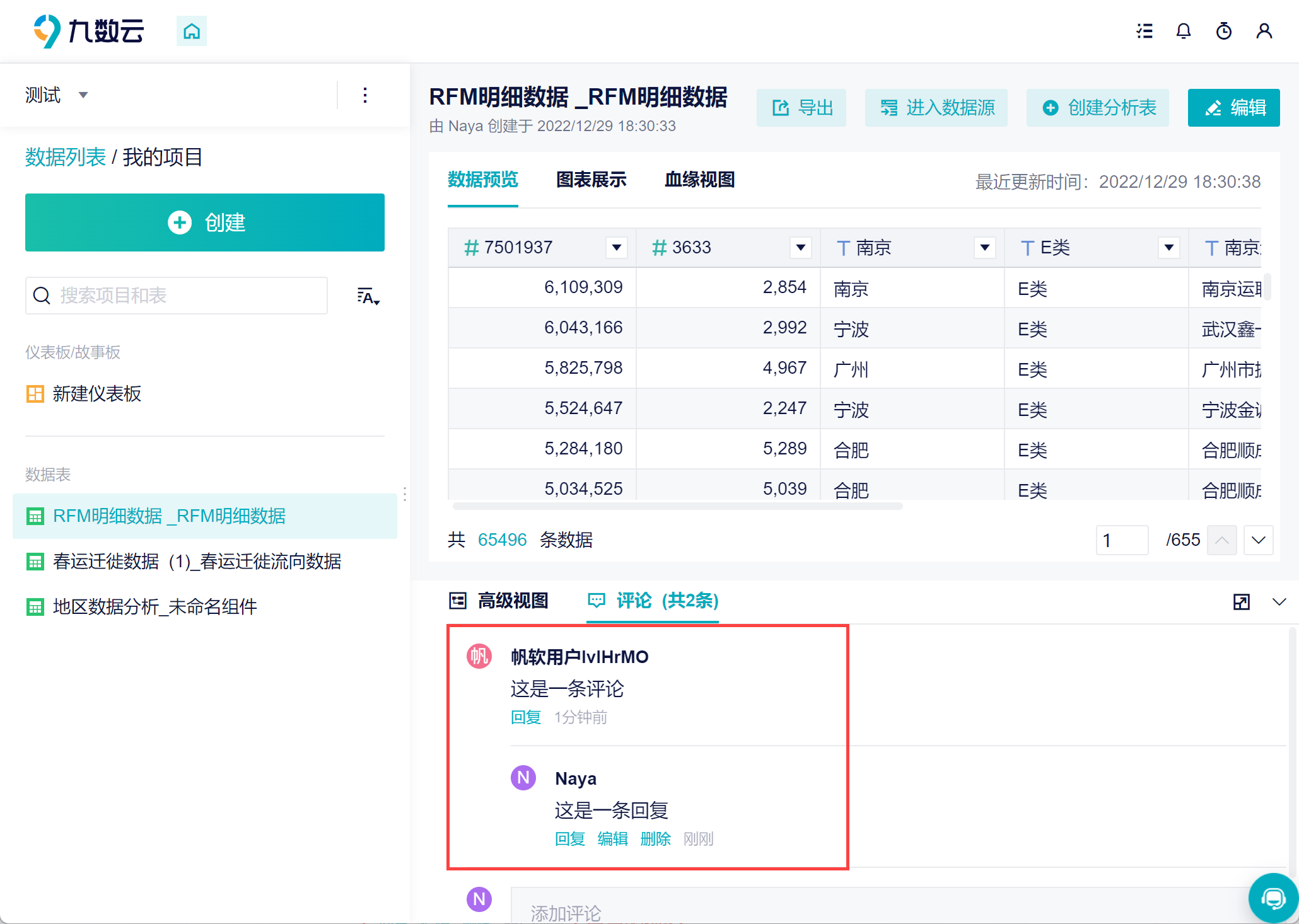This screenshot has width=1299, height=924.
Task: Open the three-dot project options menu
Action: (365, 95)
